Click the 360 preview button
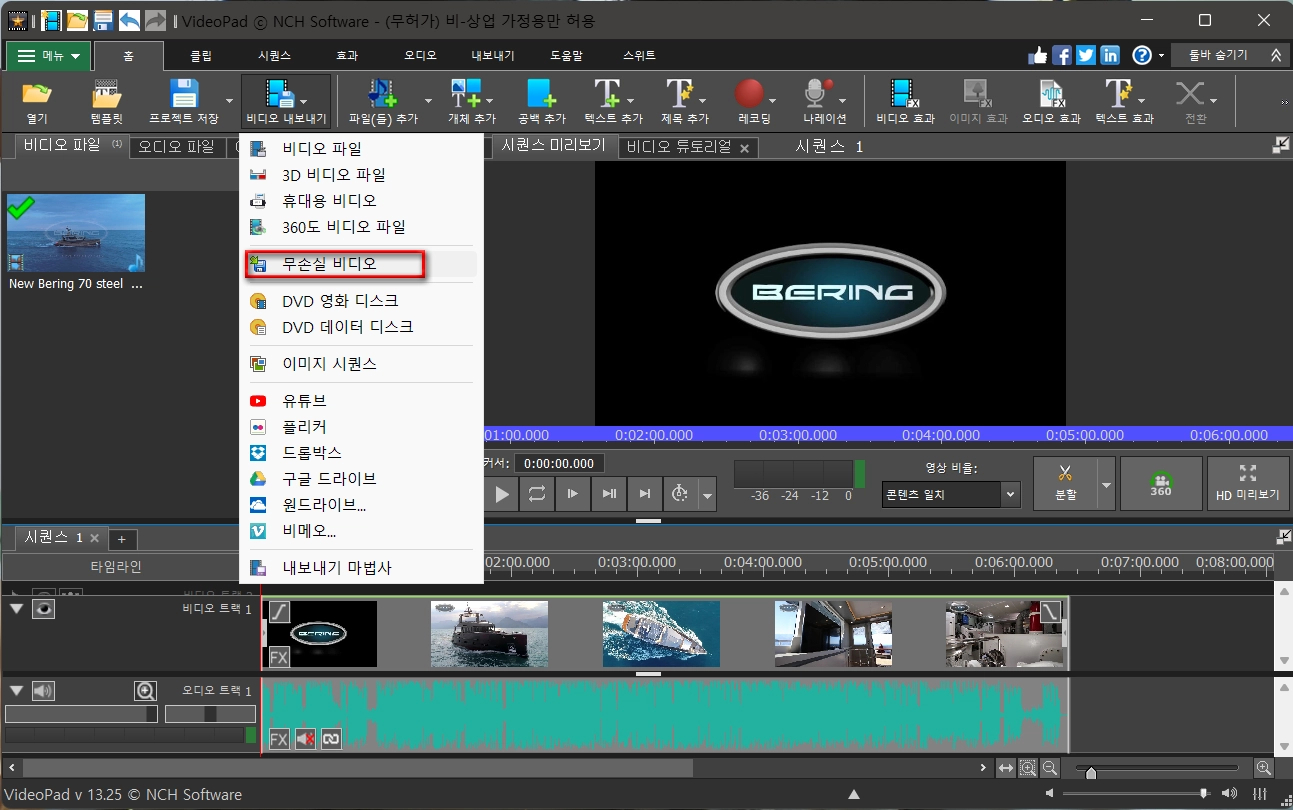 (1160, 484)
